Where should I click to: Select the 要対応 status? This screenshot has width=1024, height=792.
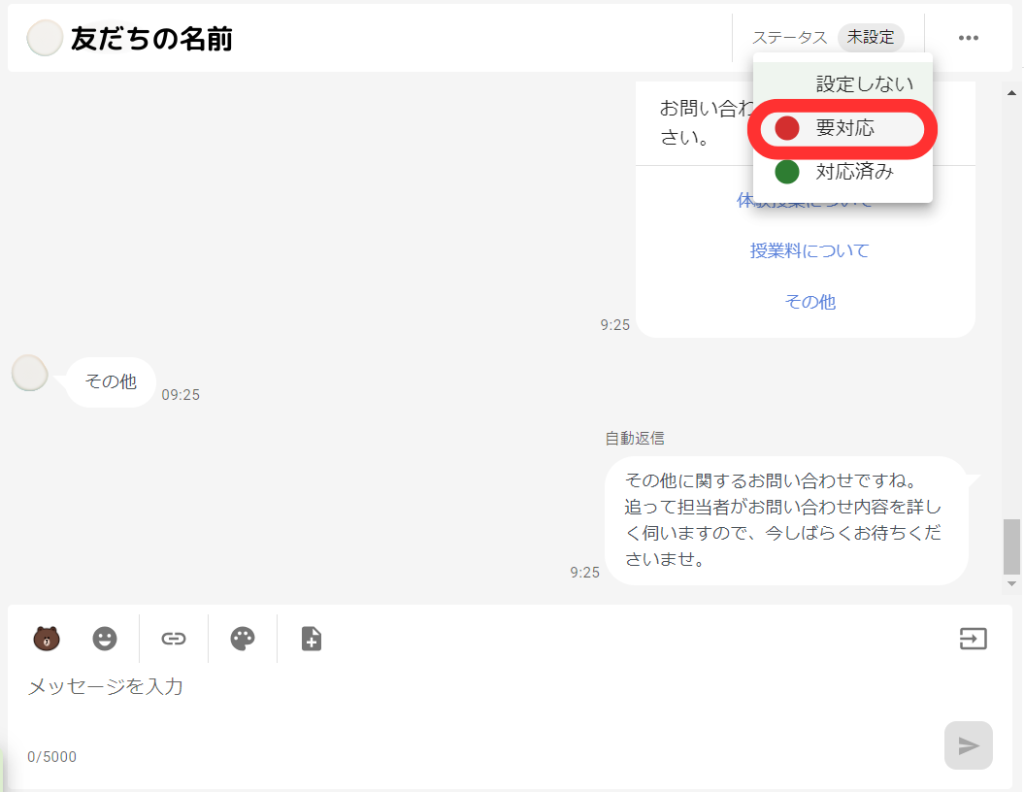tap(843, 128)
